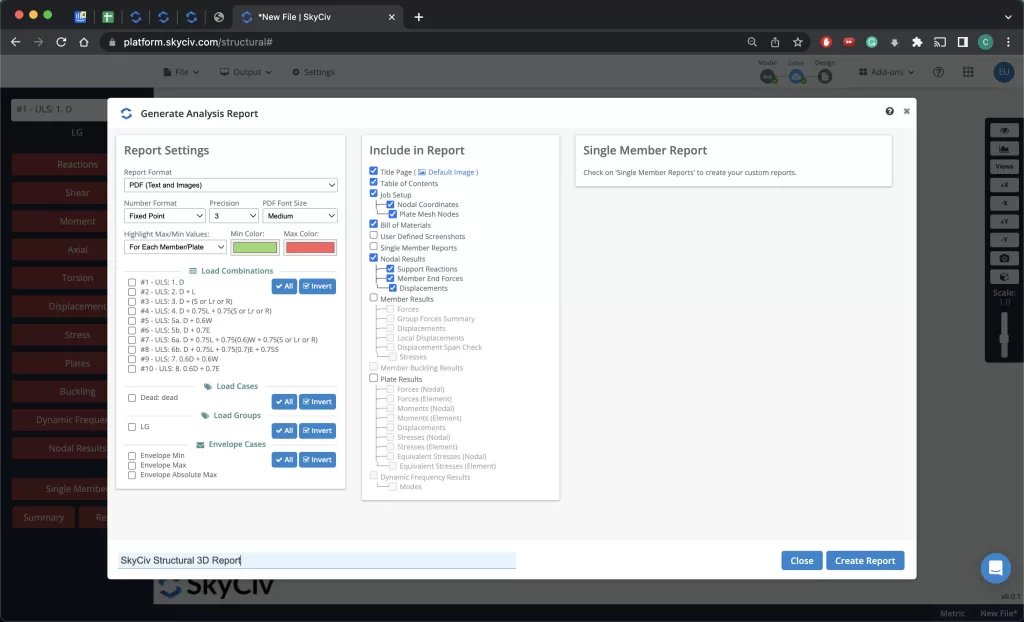Click the 3D cube icon in right toolbar
Viewport: 1024px width, 622px height.
point(1004,276)
